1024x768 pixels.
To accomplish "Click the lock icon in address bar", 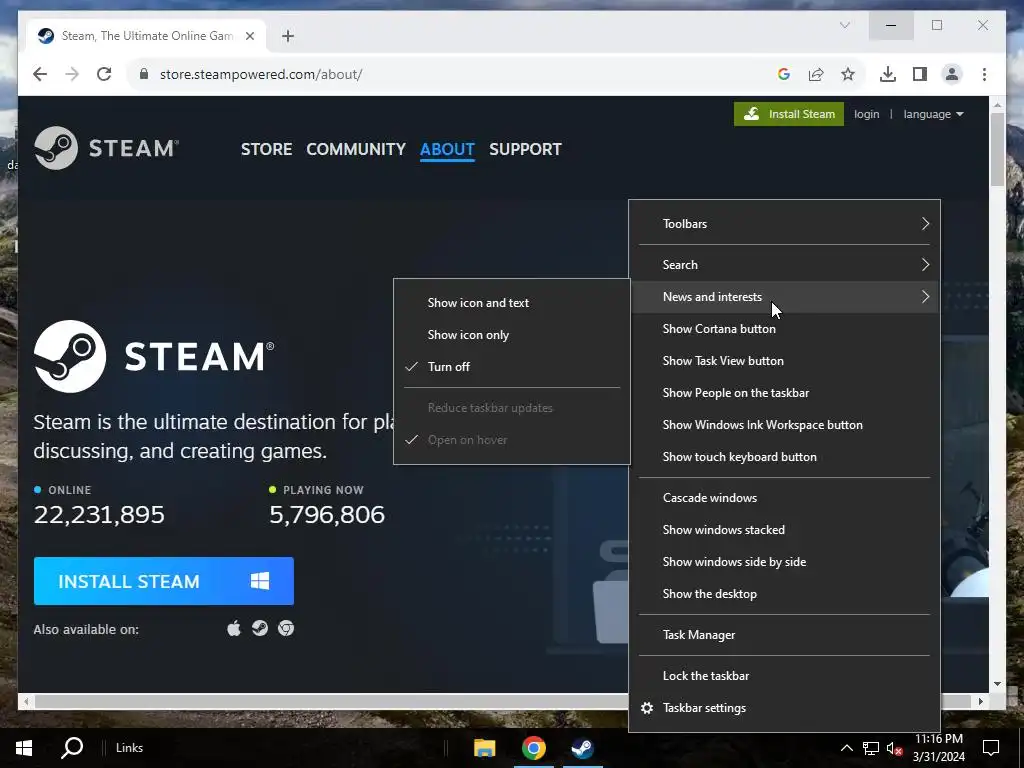I will click(144, 74).
